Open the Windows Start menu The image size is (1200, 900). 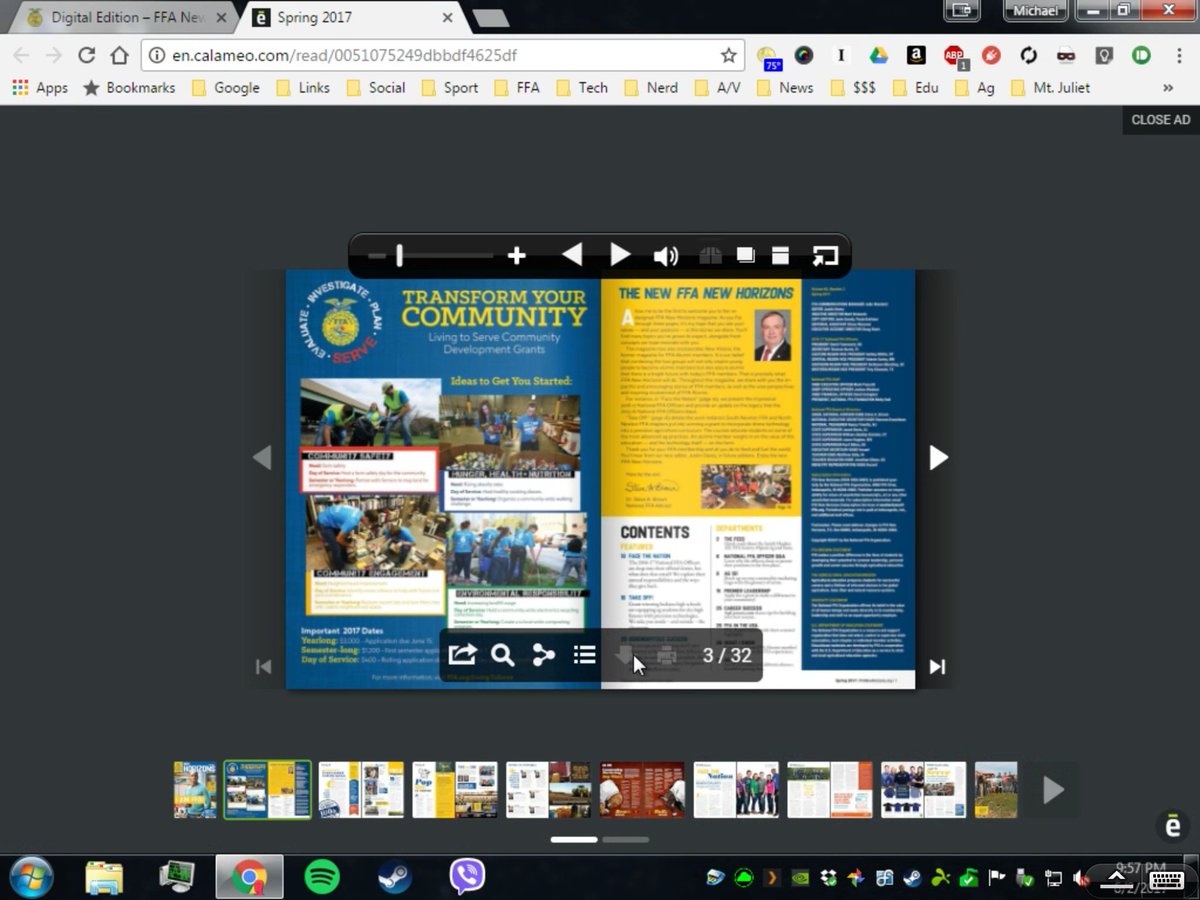pos(30,877)
